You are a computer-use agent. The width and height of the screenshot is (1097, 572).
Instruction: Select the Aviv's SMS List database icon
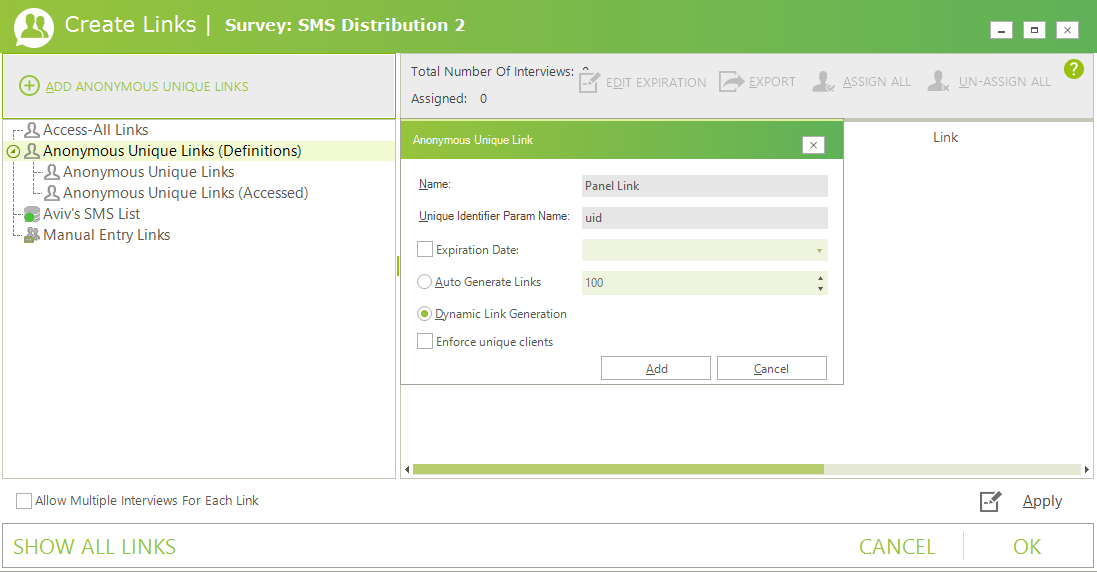[x=32, y=214]
